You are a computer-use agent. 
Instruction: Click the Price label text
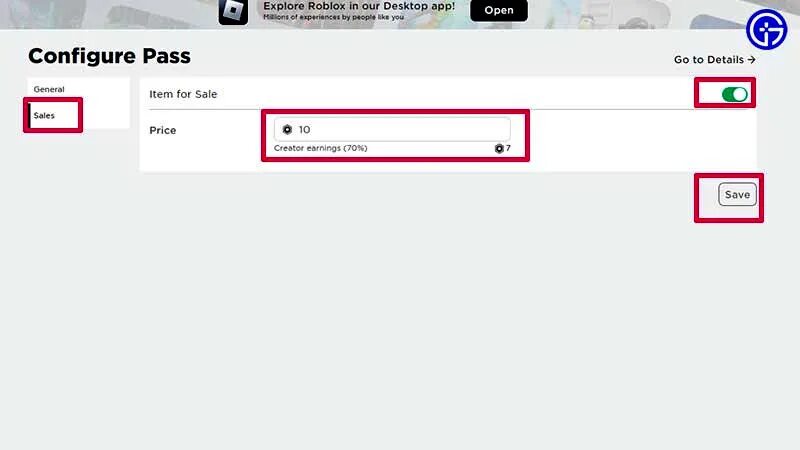coord(163,131)
